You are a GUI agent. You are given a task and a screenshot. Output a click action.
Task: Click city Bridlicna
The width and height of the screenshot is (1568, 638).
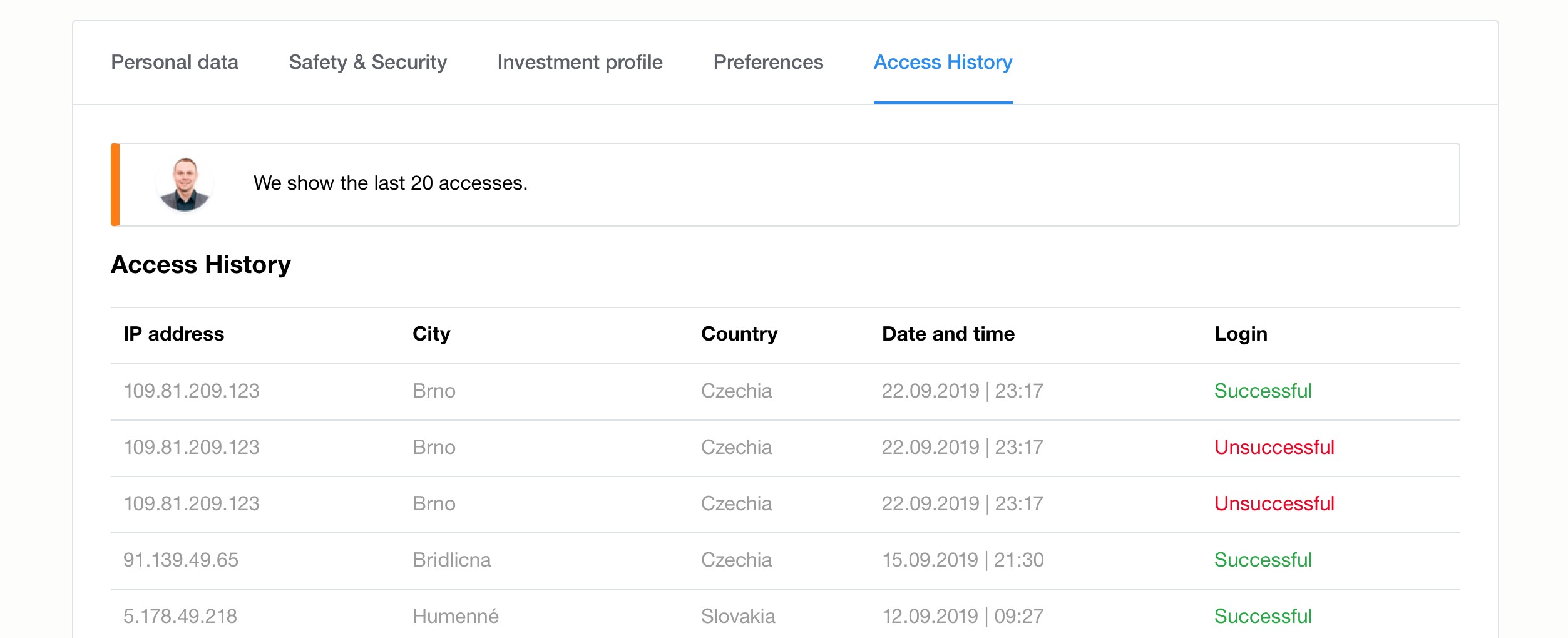click(451, 560)
